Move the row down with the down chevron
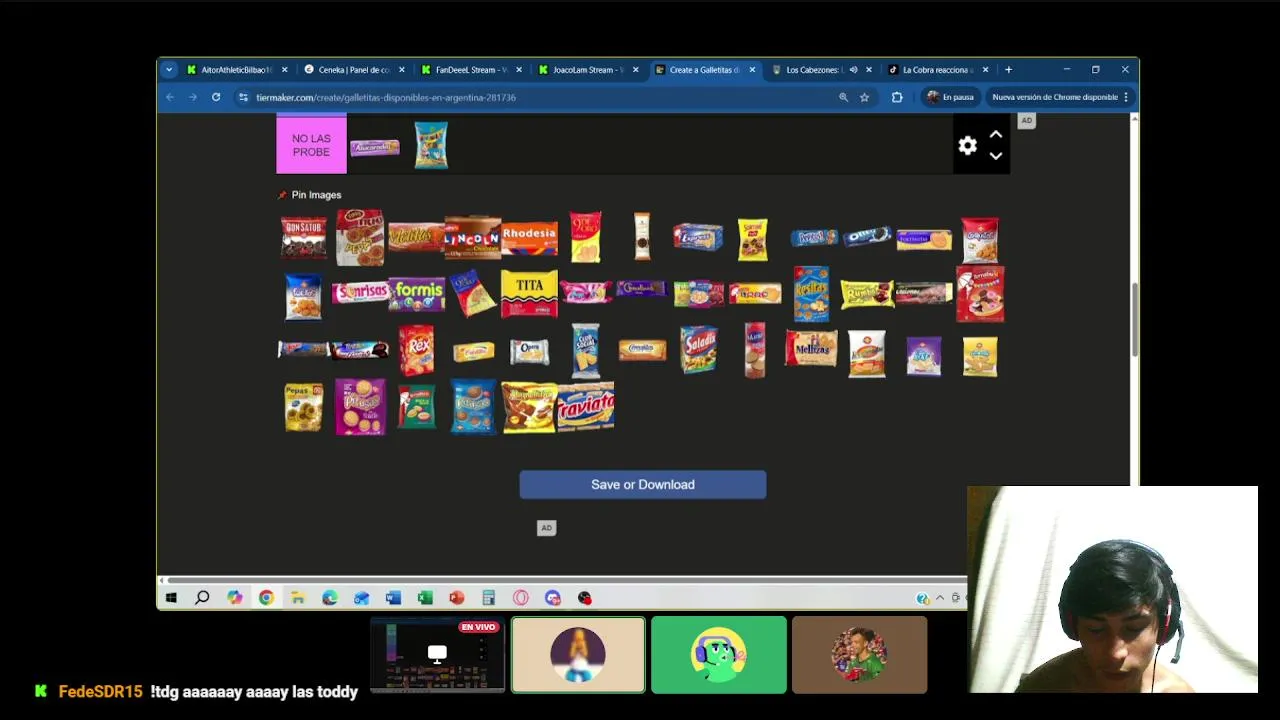 [995, 156]
